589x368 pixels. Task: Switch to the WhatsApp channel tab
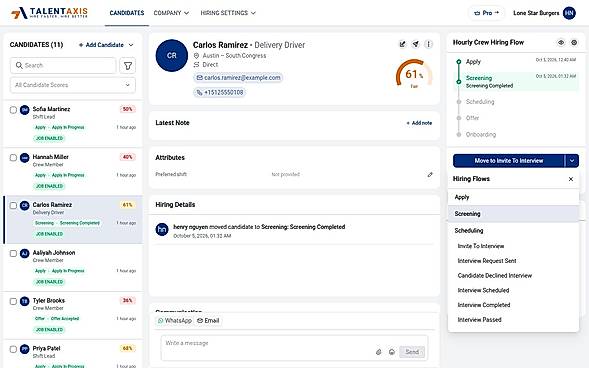click(x=175, y=321)
